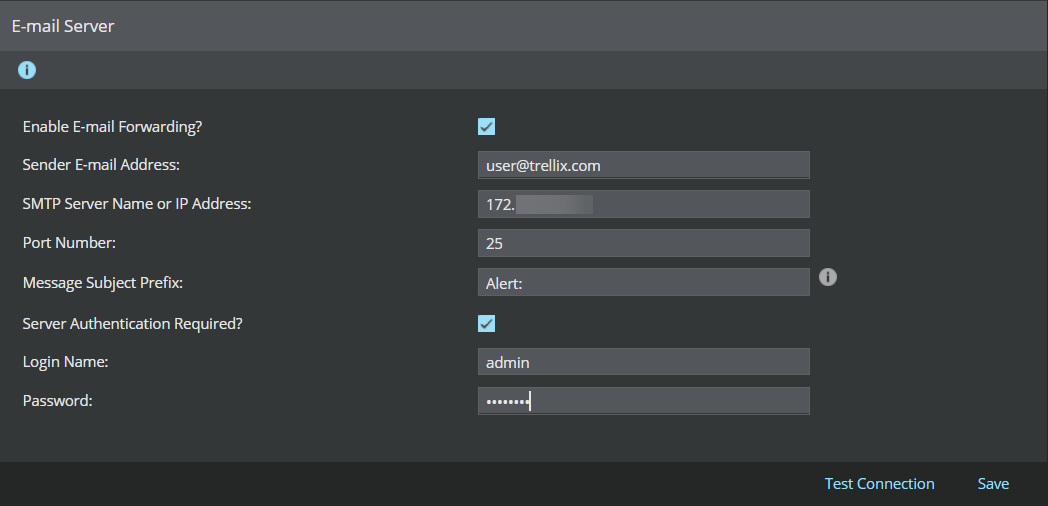This screenshot has height=506, width=1048.
Task: Click the Save button
Action: [x=993, y=484]
